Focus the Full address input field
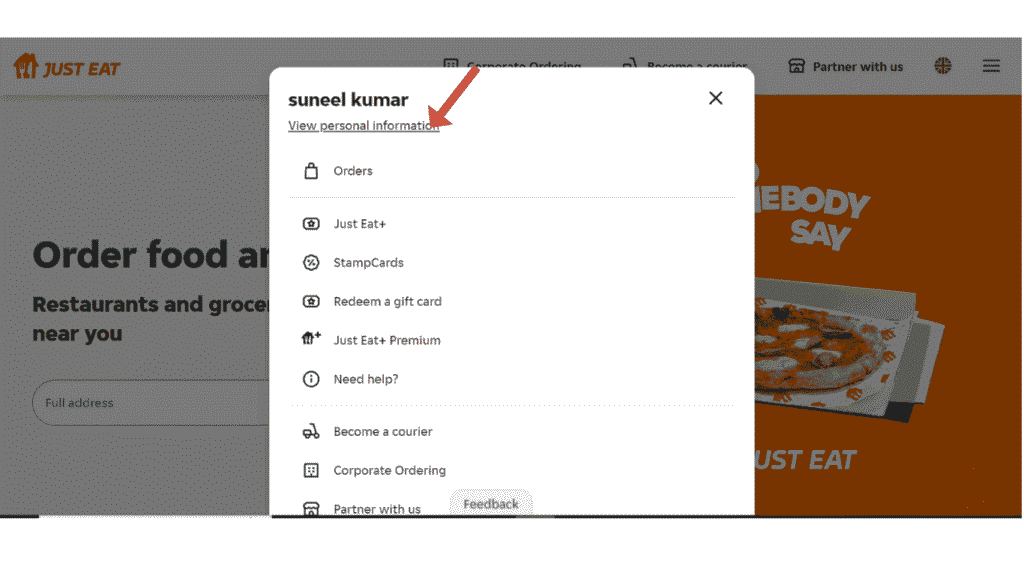1024x576 pixels. click(152, 403)
